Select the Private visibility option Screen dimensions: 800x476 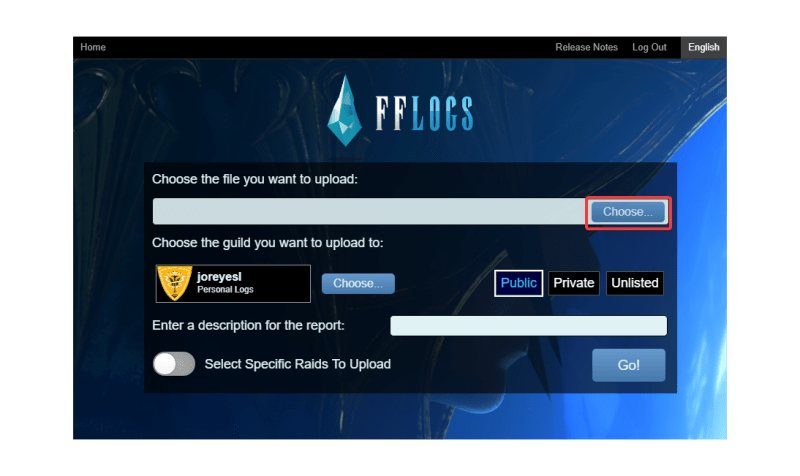pyautogui.click(x=573, y=283)
